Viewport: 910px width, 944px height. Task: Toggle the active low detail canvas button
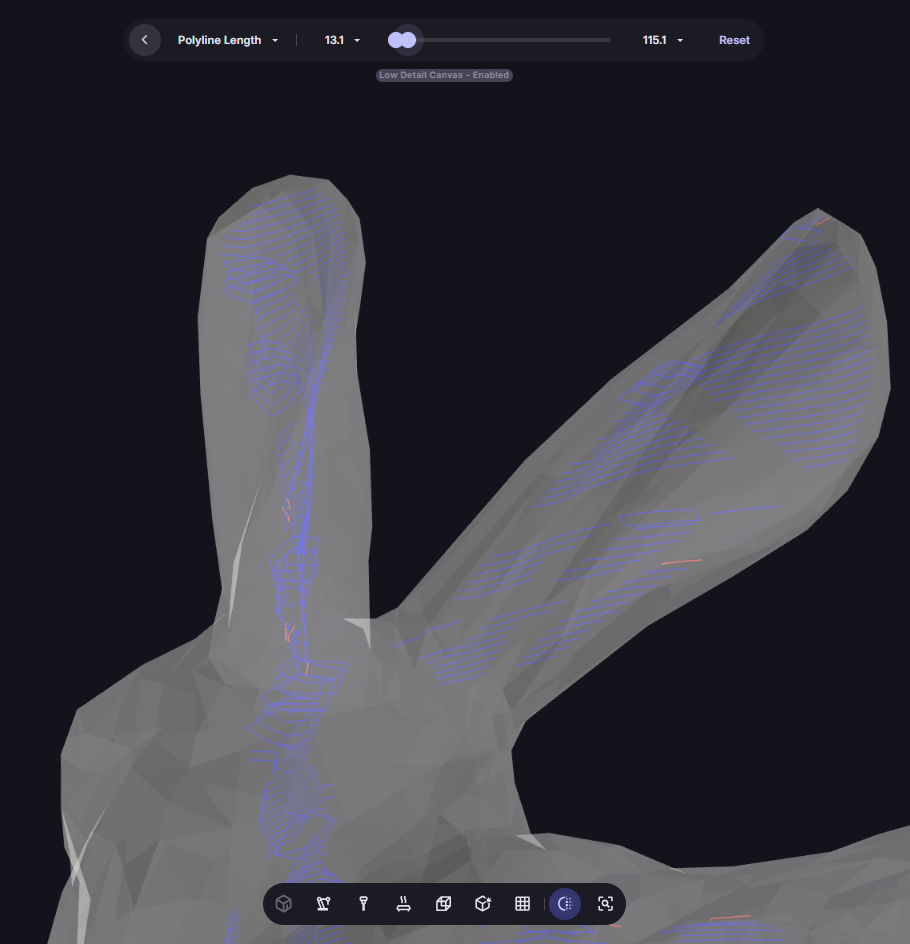565,904
